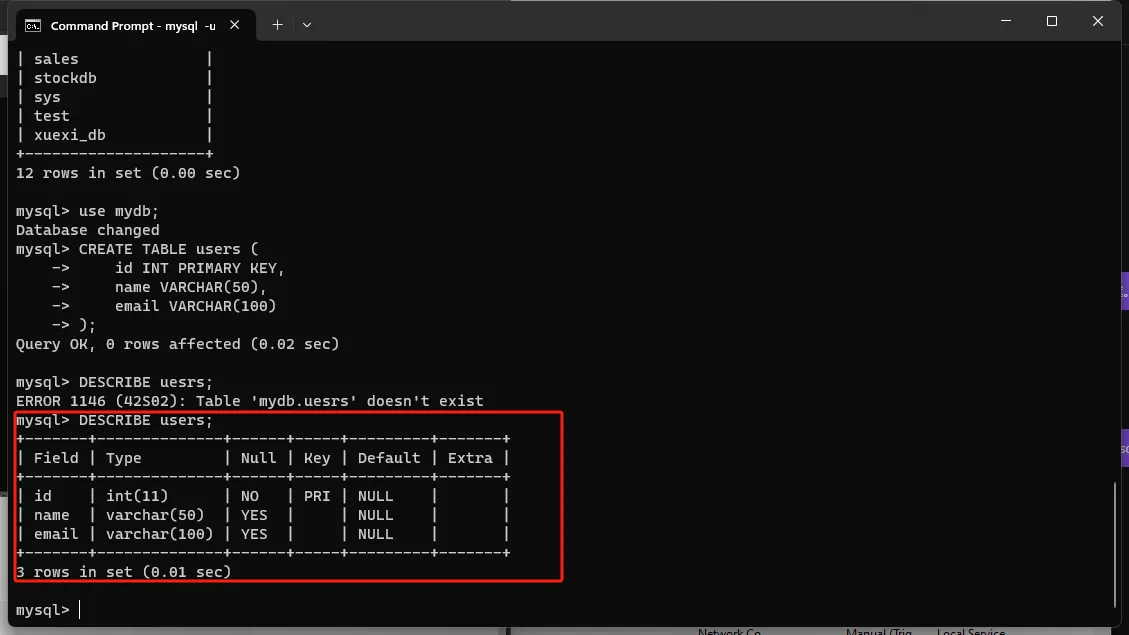
Task: Close the terminal window
Action: coord(1098,21)
